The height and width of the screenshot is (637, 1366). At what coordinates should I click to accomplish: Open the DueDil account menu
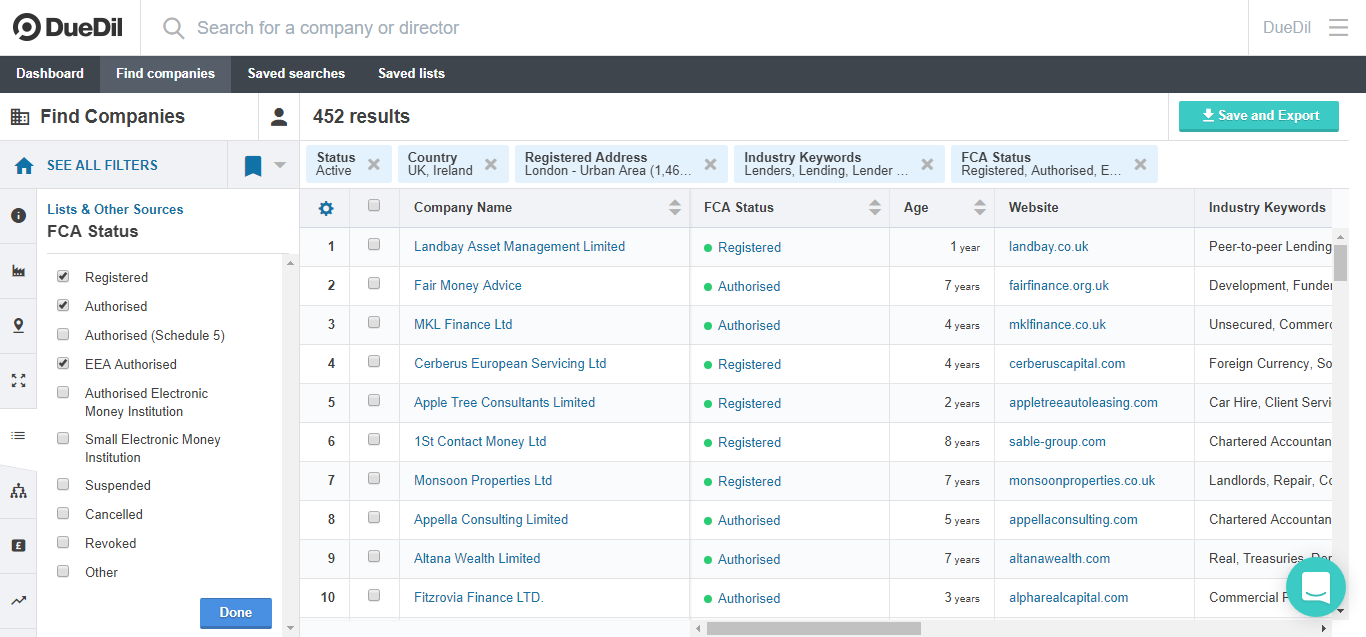tap(1287, 28)
